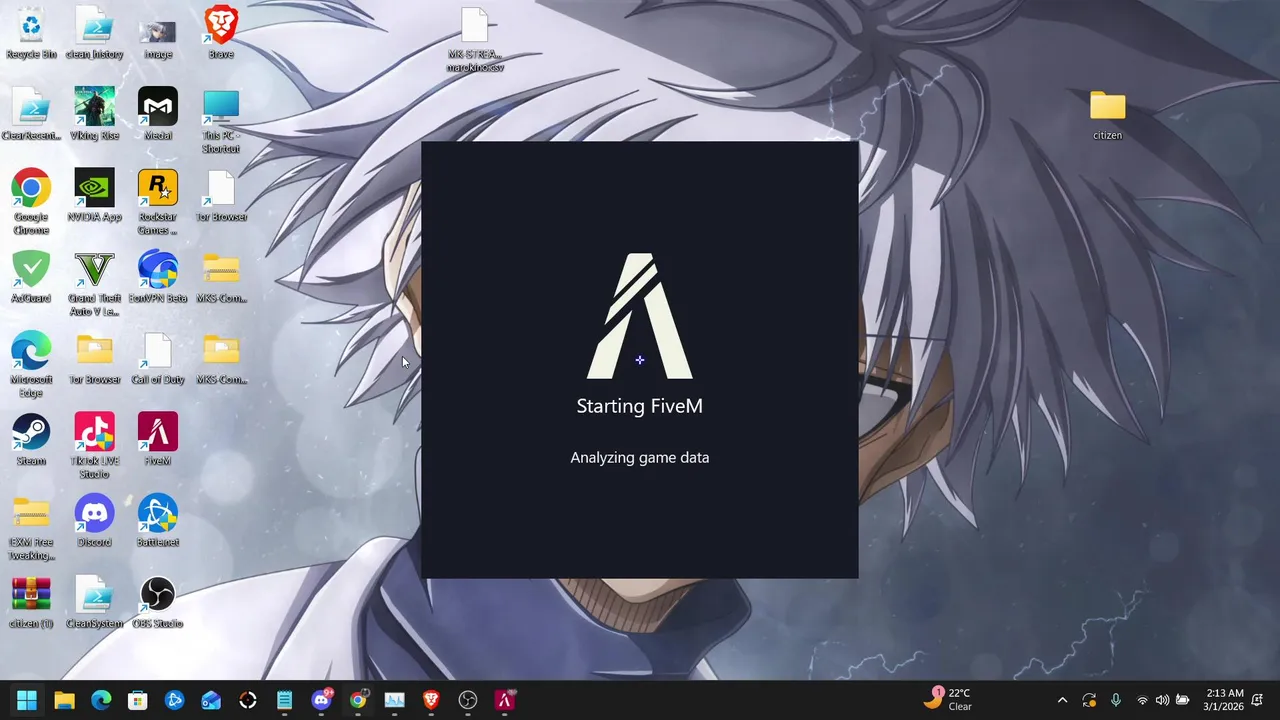Screen dimensions: 1280x720
Task: Select the Brave browser desktop icon
Action: (x=221, y=33)
